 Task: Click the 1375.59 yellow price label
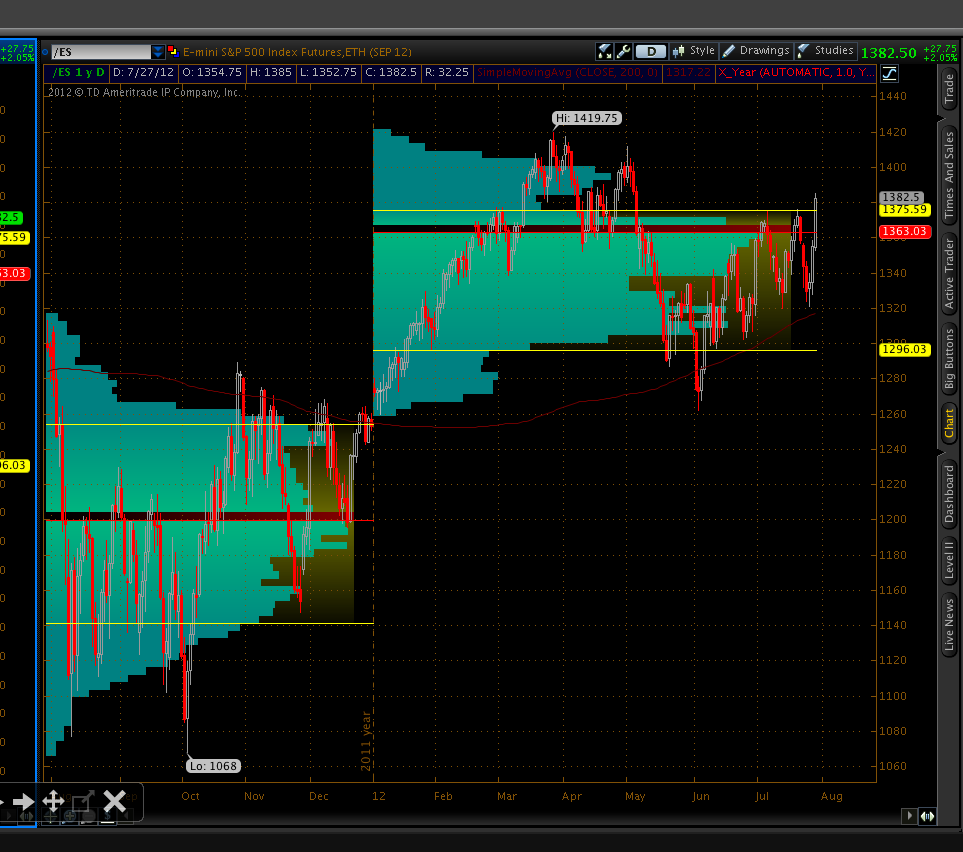(x=905, y=209)
